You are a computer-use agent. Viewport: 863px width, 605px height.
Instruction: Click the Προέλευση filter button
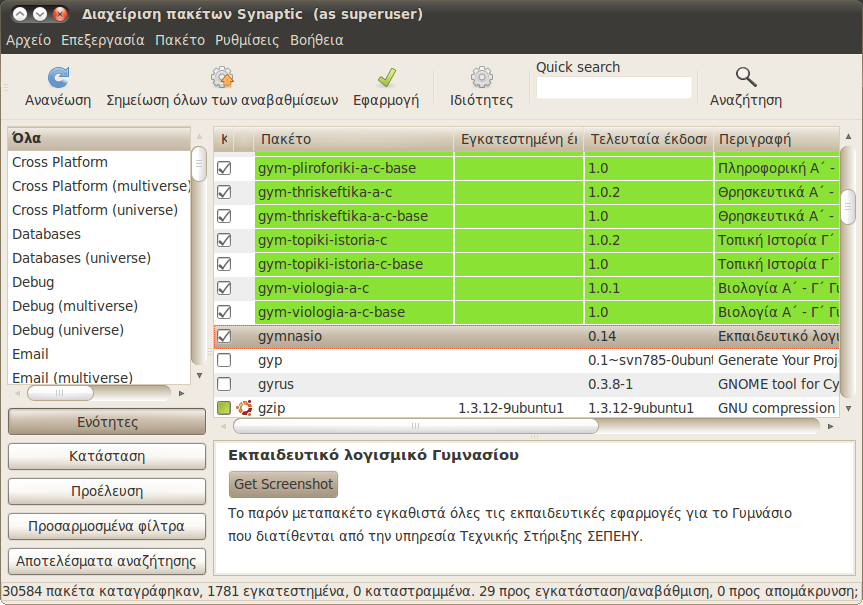pos(107,491)
